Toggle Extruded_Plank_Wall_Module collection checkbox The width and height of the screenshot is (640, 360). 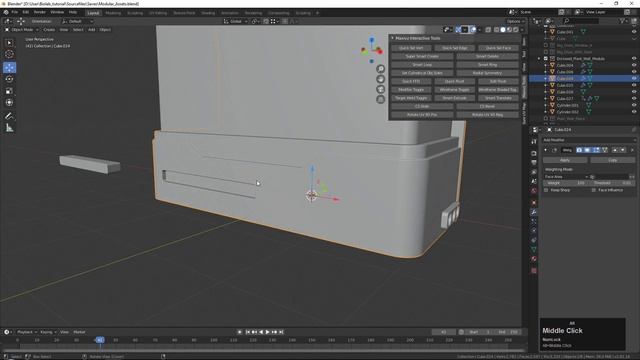(546, 59)
